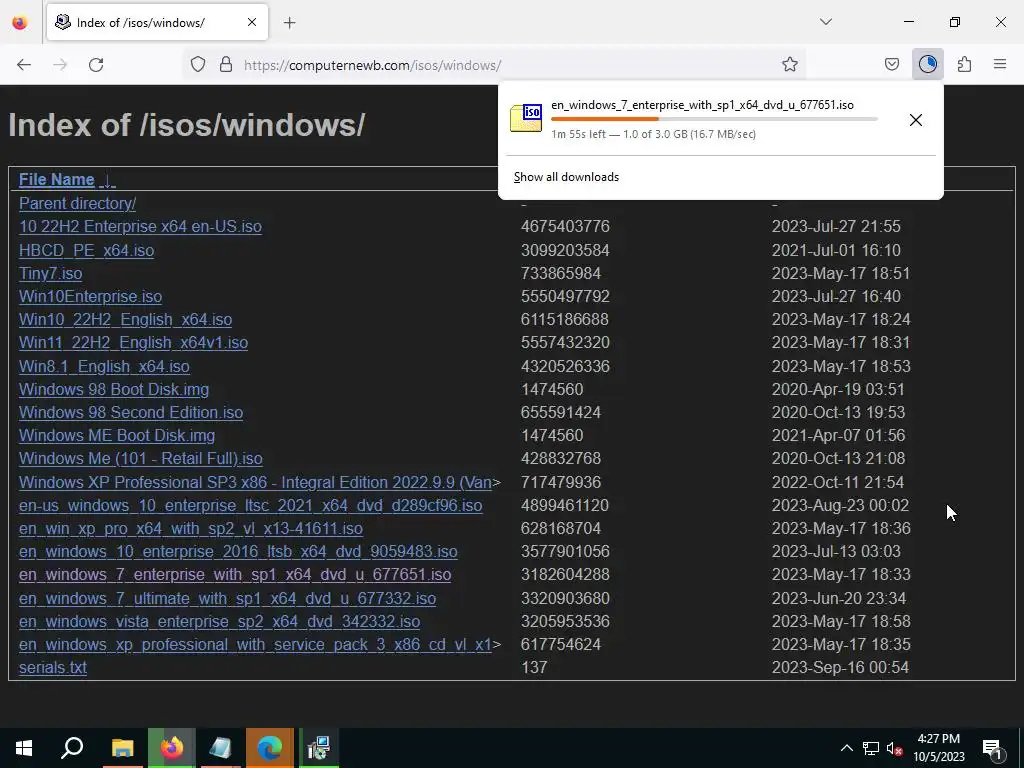Image resolution: width=1024 pixels, height=768 pixels.
Task: Download 10 22H2 Enterprise x64 en-US.iso
Action: [140, 227]
